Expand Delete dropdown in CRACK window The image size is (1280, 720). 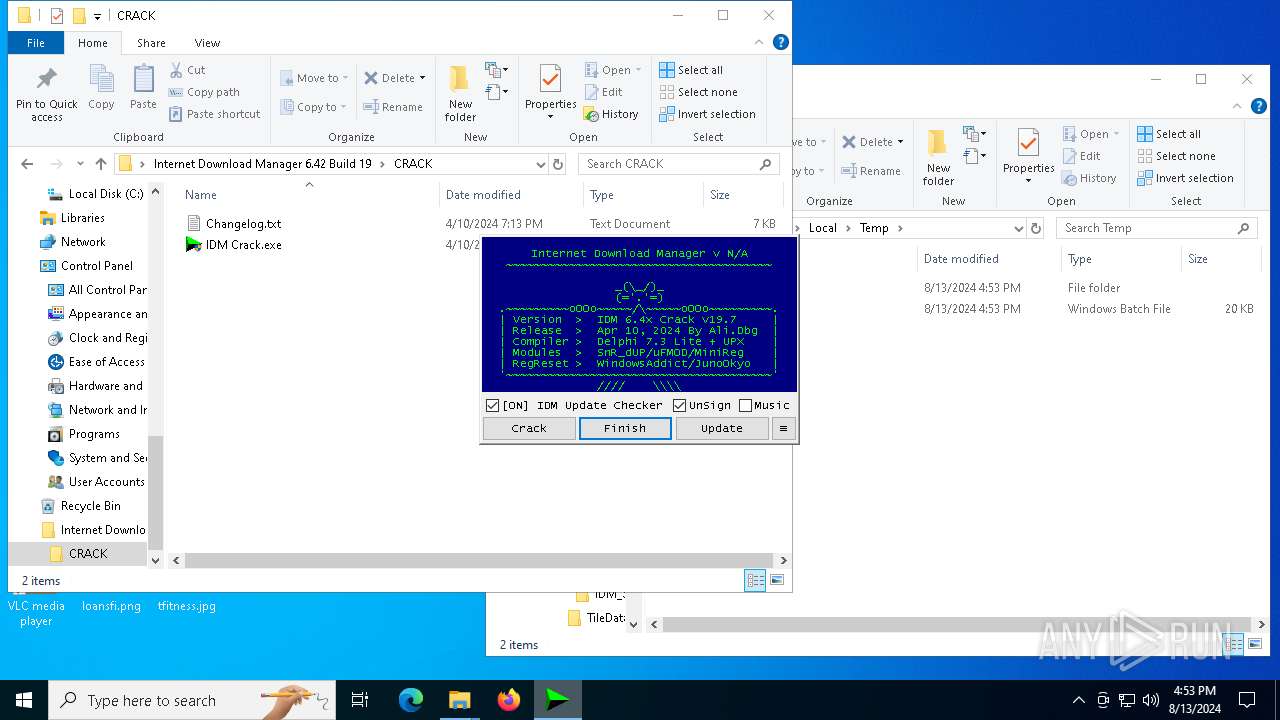(422, 78)
